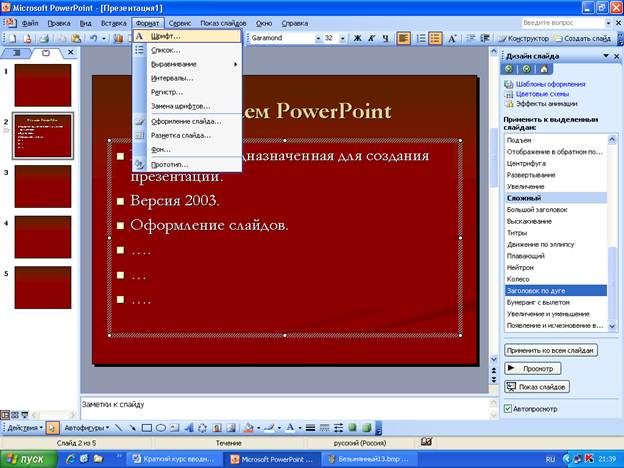
Task: Click the Insert Picture icon
Action: [231, 428]
